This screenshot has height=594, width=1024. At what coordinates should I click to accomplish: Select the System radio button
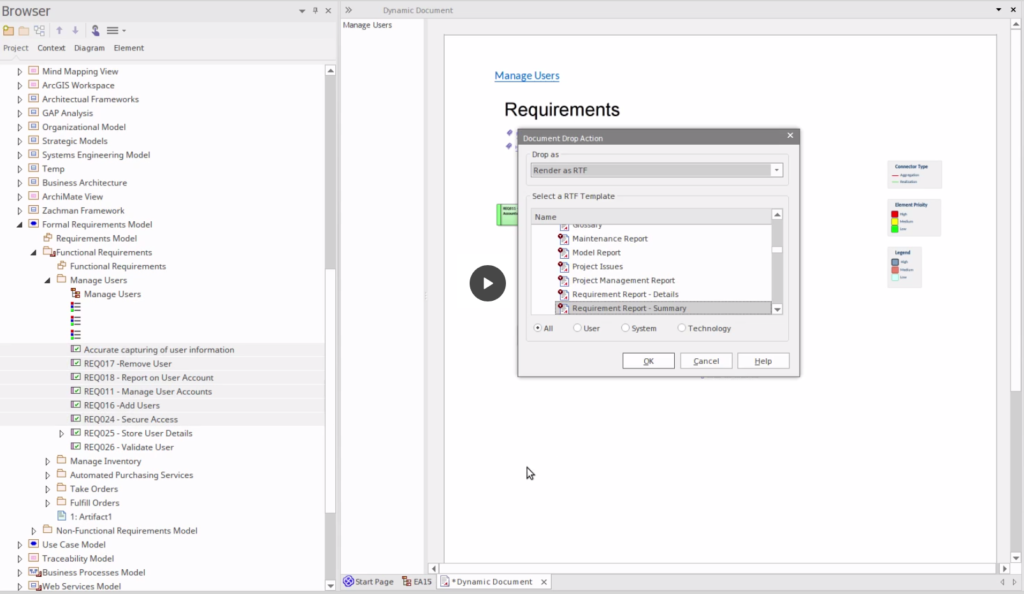(626, 328)
